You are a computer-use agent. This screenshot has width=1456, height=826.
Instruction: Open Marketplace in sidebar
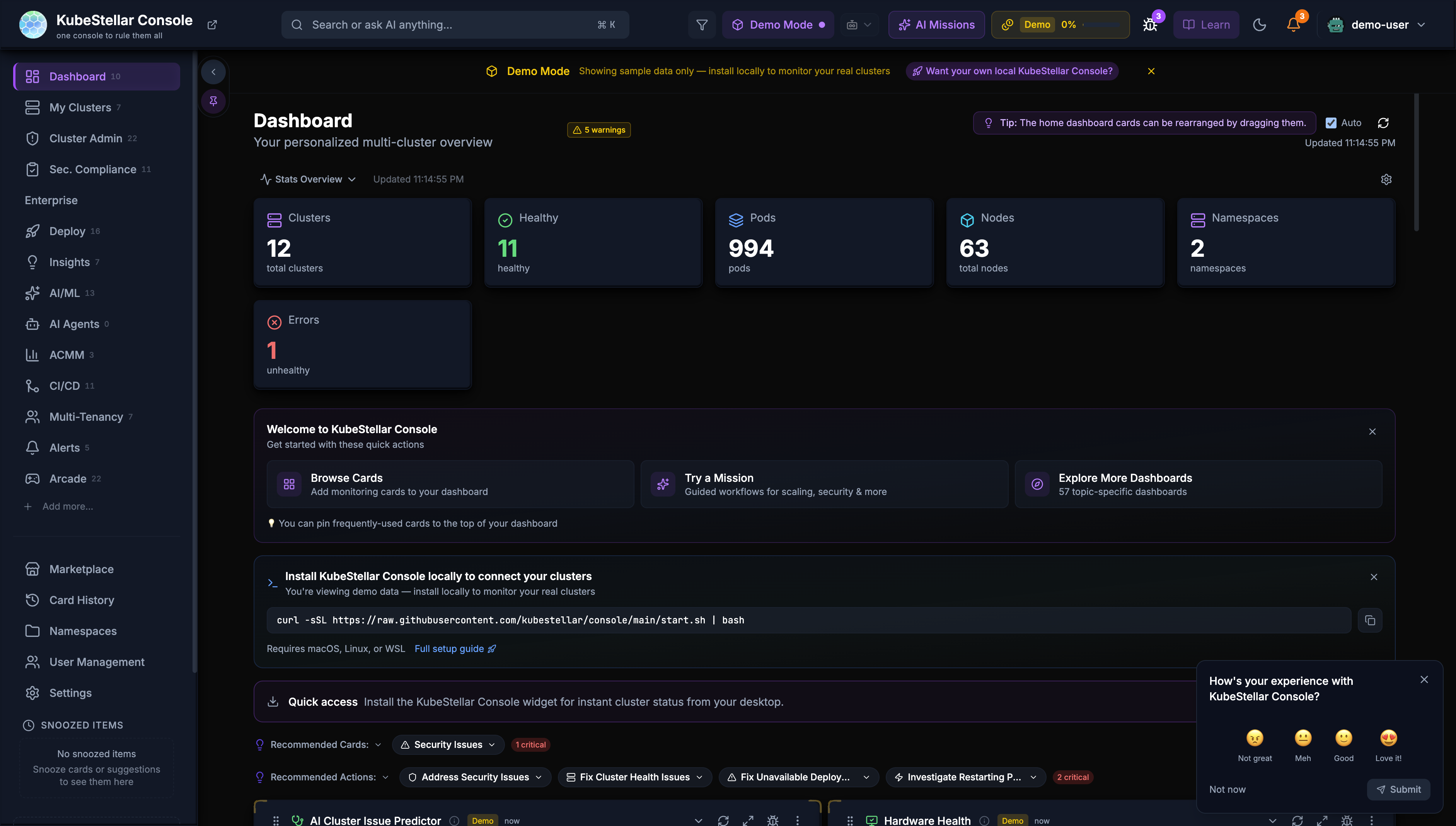[96, 569]
